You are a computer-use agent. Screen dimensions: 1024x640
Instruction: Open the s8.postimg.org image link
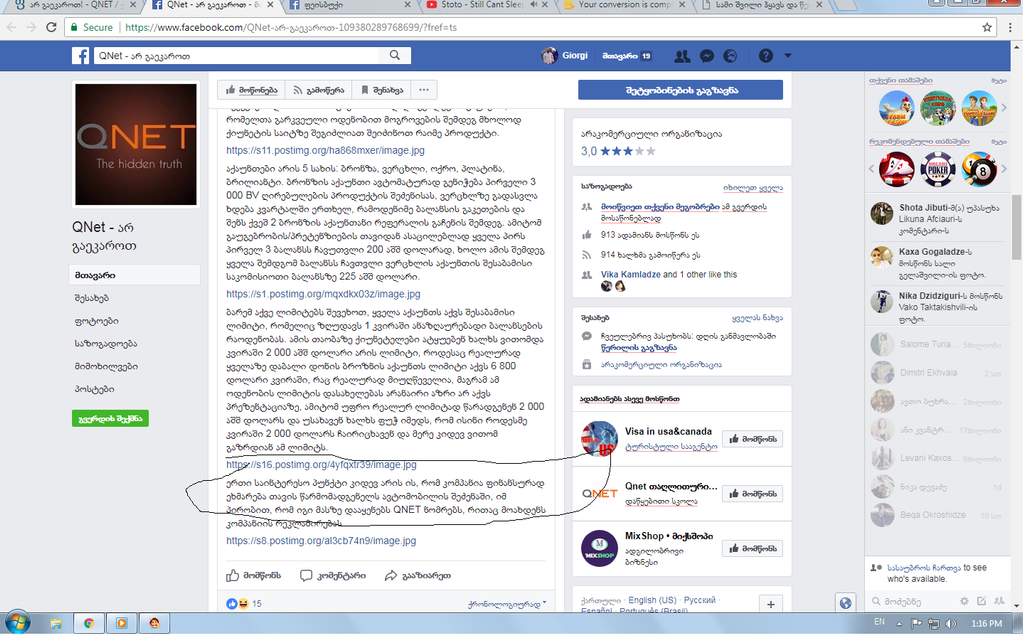321,541
